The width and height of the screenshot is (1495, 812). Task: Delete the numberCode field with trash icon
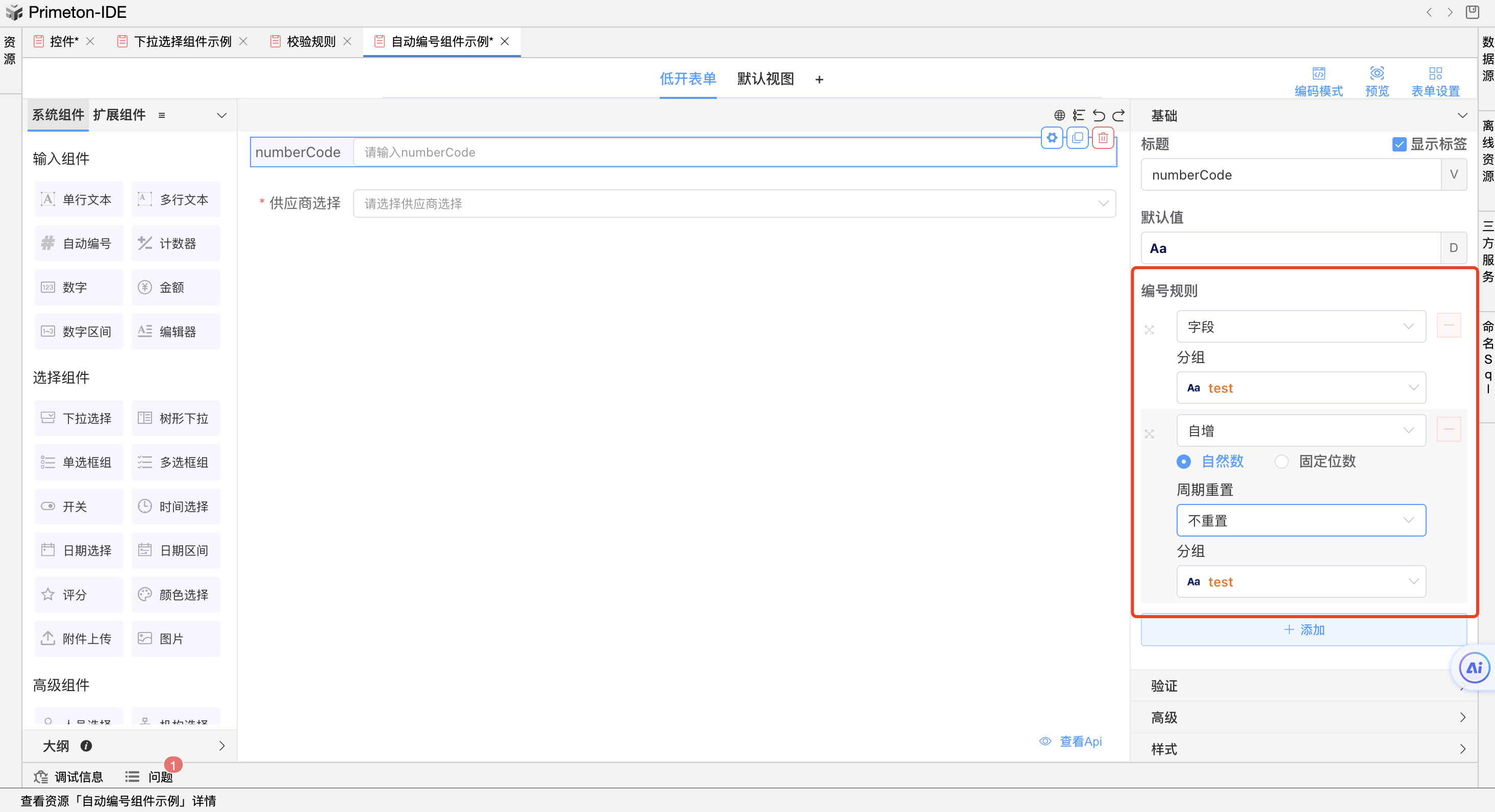pos(1103,138)
